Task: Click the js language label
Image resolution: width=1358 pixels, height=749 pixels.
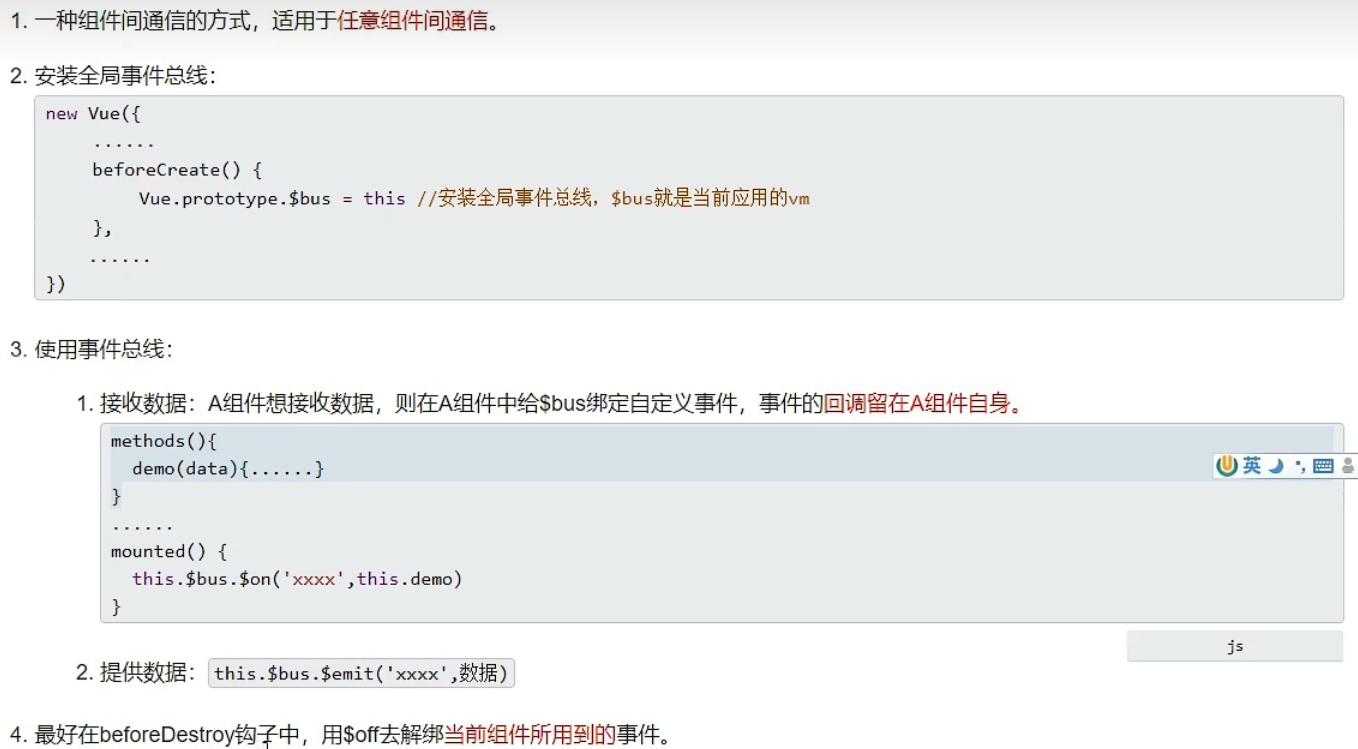Action: [x=1235, y=646]
